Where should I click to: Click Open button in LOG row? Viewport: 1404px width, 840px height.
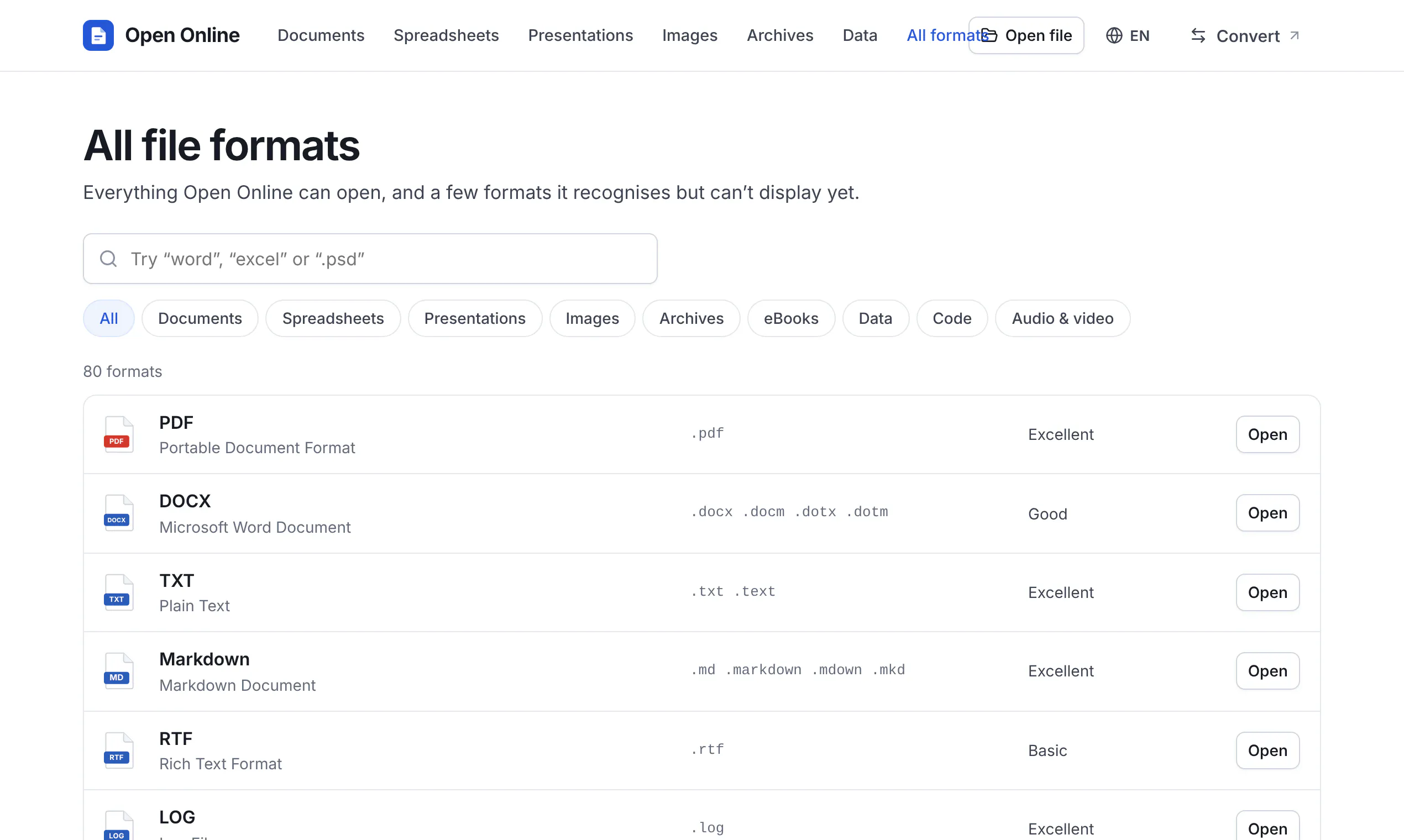[x=1267, y=826]
